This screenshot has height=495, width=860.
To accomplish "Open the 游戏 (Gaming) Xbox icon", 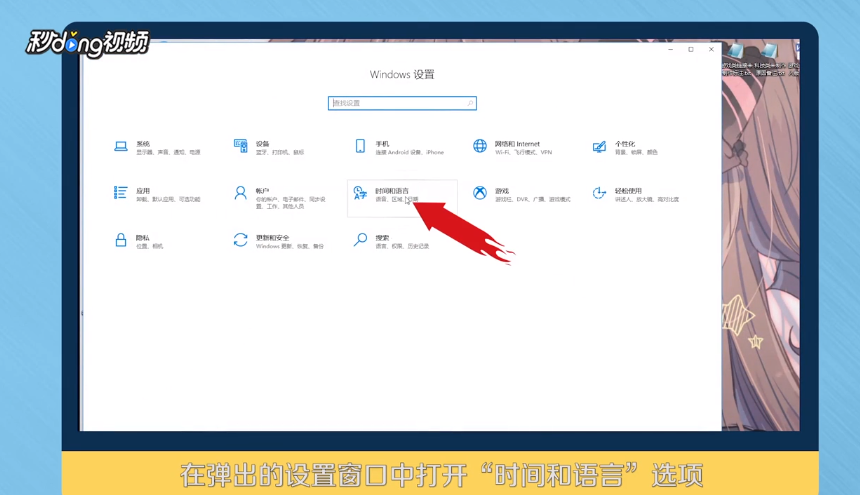I will pyautogui.click(x=480, y=192).
